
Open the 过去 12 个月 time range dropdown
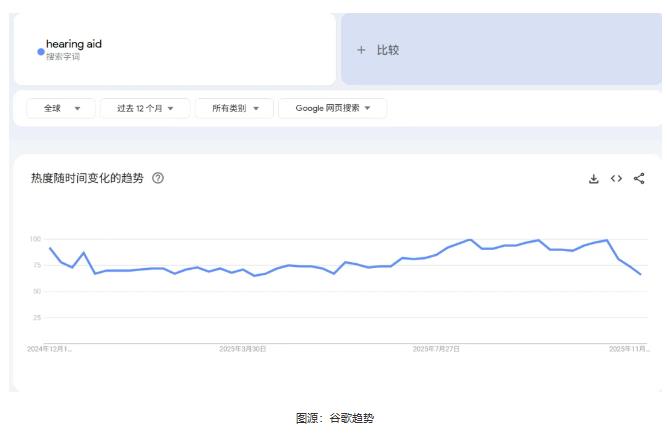point(145,108)
